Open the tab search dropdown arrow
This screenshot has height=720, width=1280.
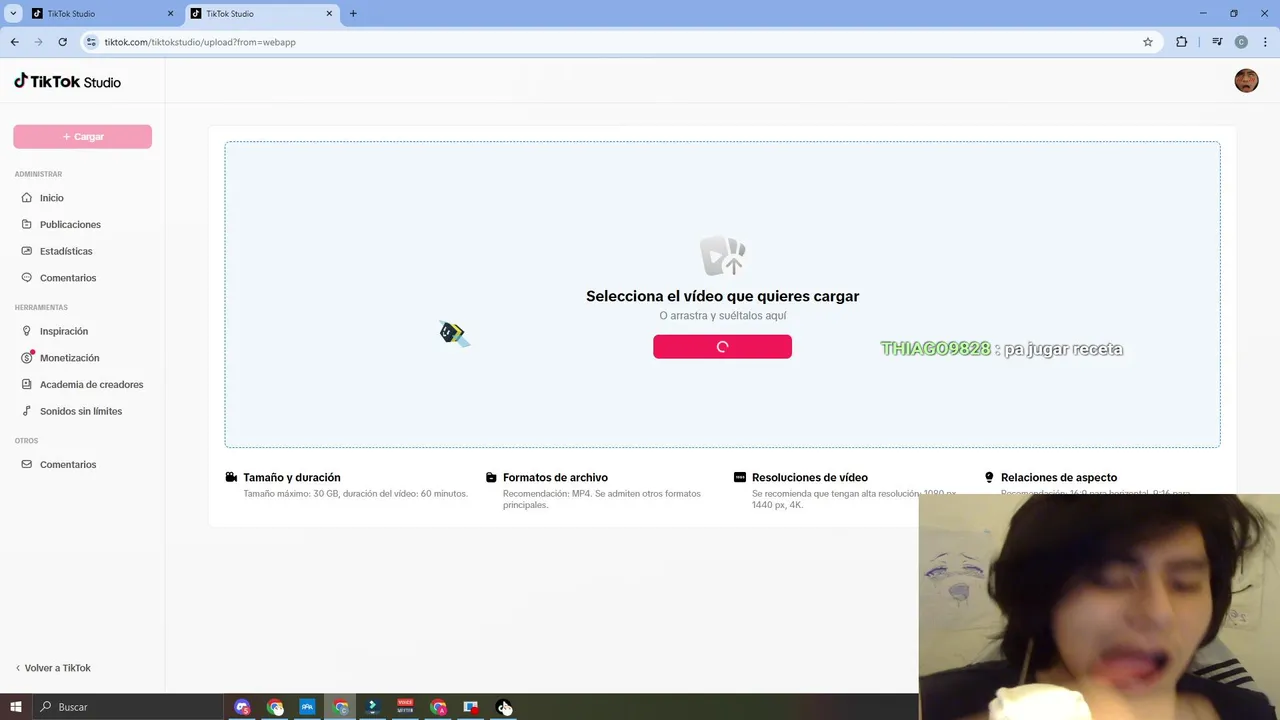point(13,14)
